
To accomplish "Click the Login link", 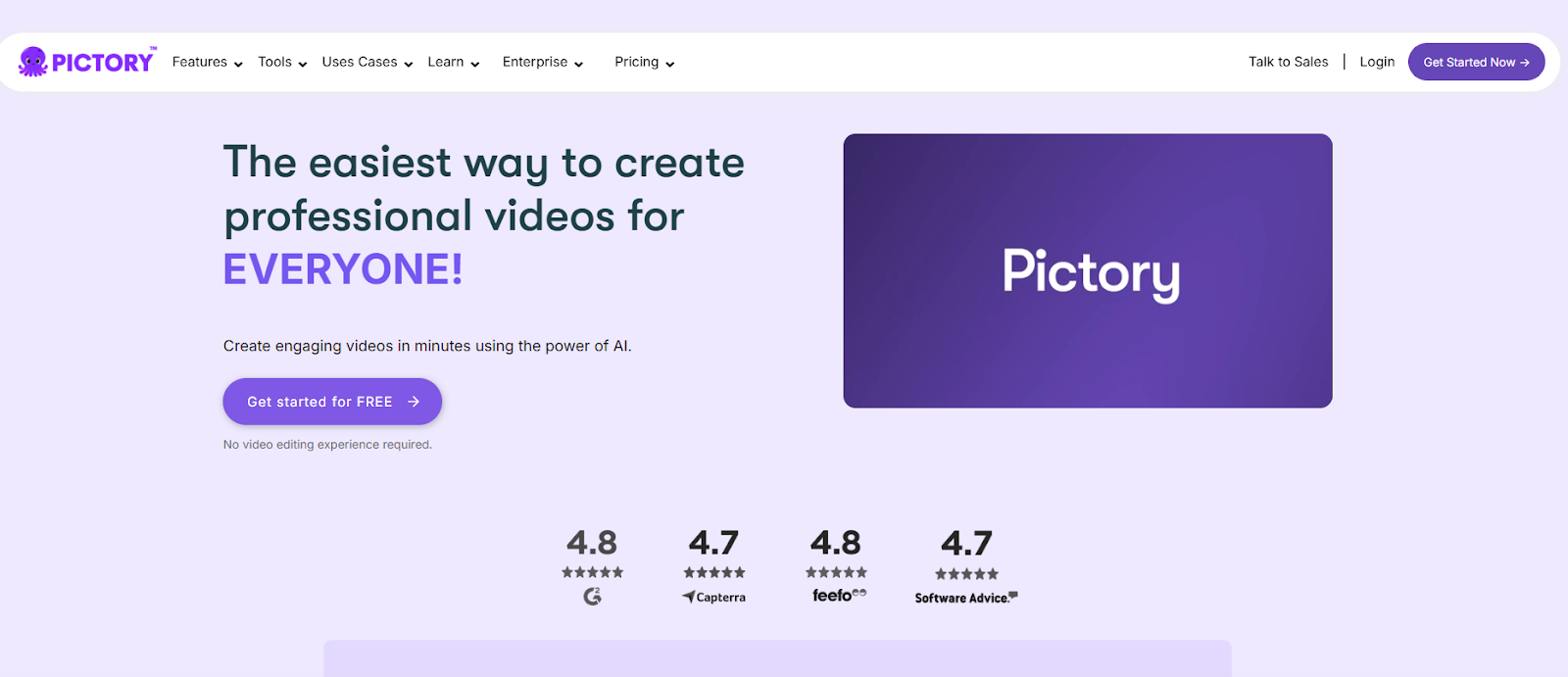I will (1377, 62).
